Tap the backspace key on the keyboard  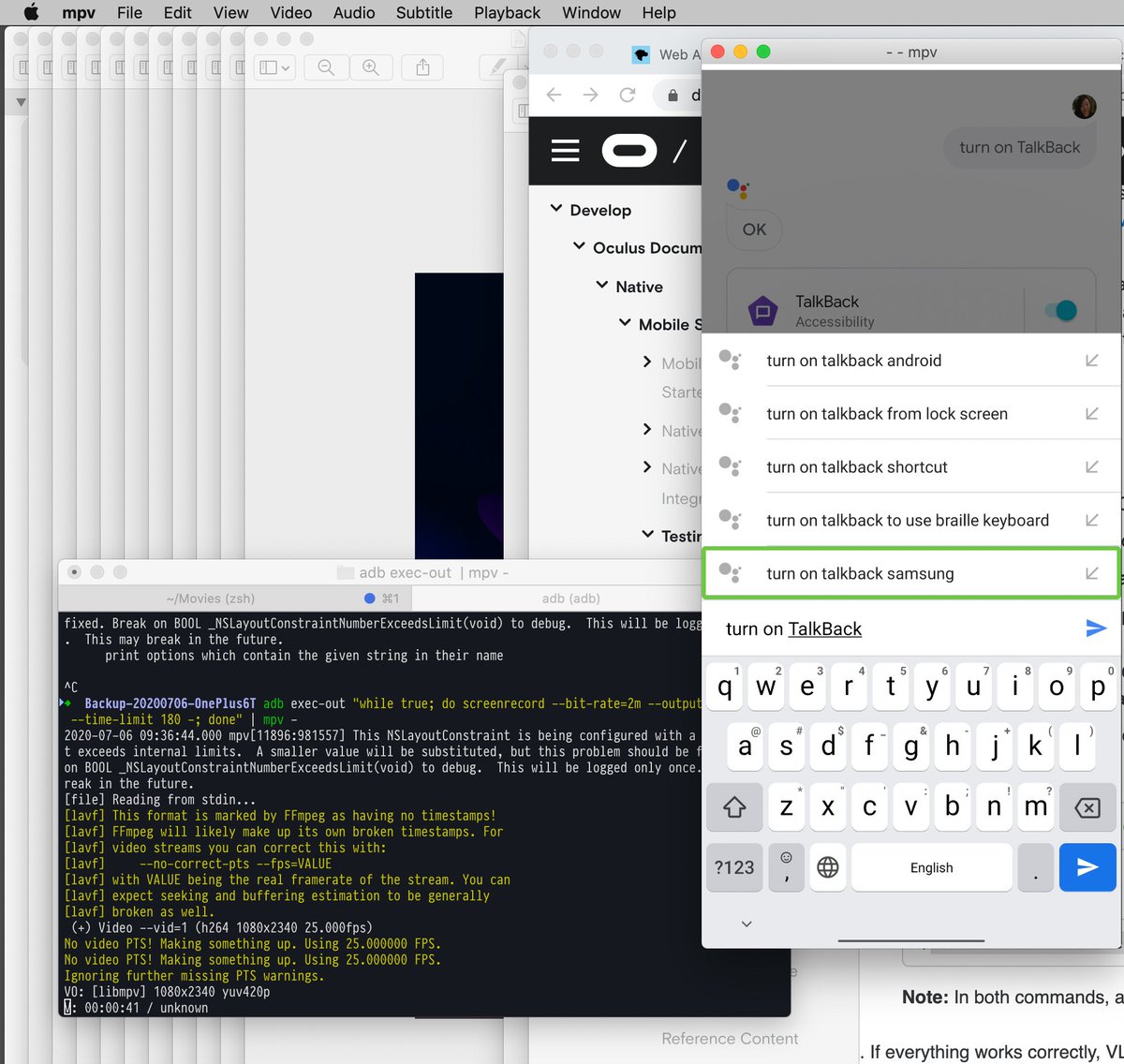coord(1087,807)
